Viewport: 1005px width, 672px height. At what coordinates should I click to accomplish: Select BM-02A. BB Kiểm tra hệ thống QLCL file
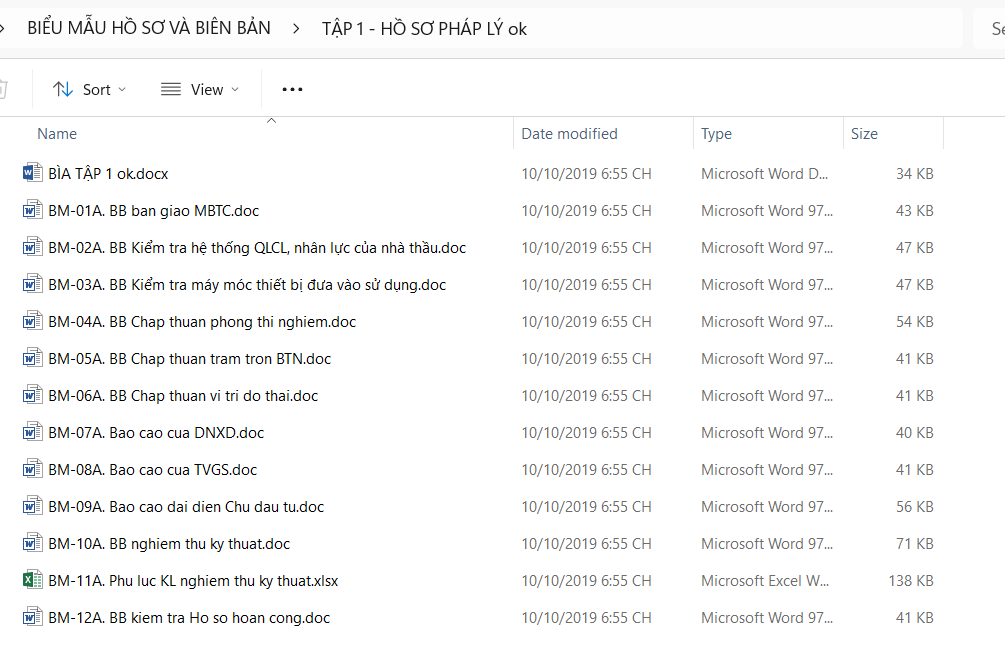(x=257, y=247)
